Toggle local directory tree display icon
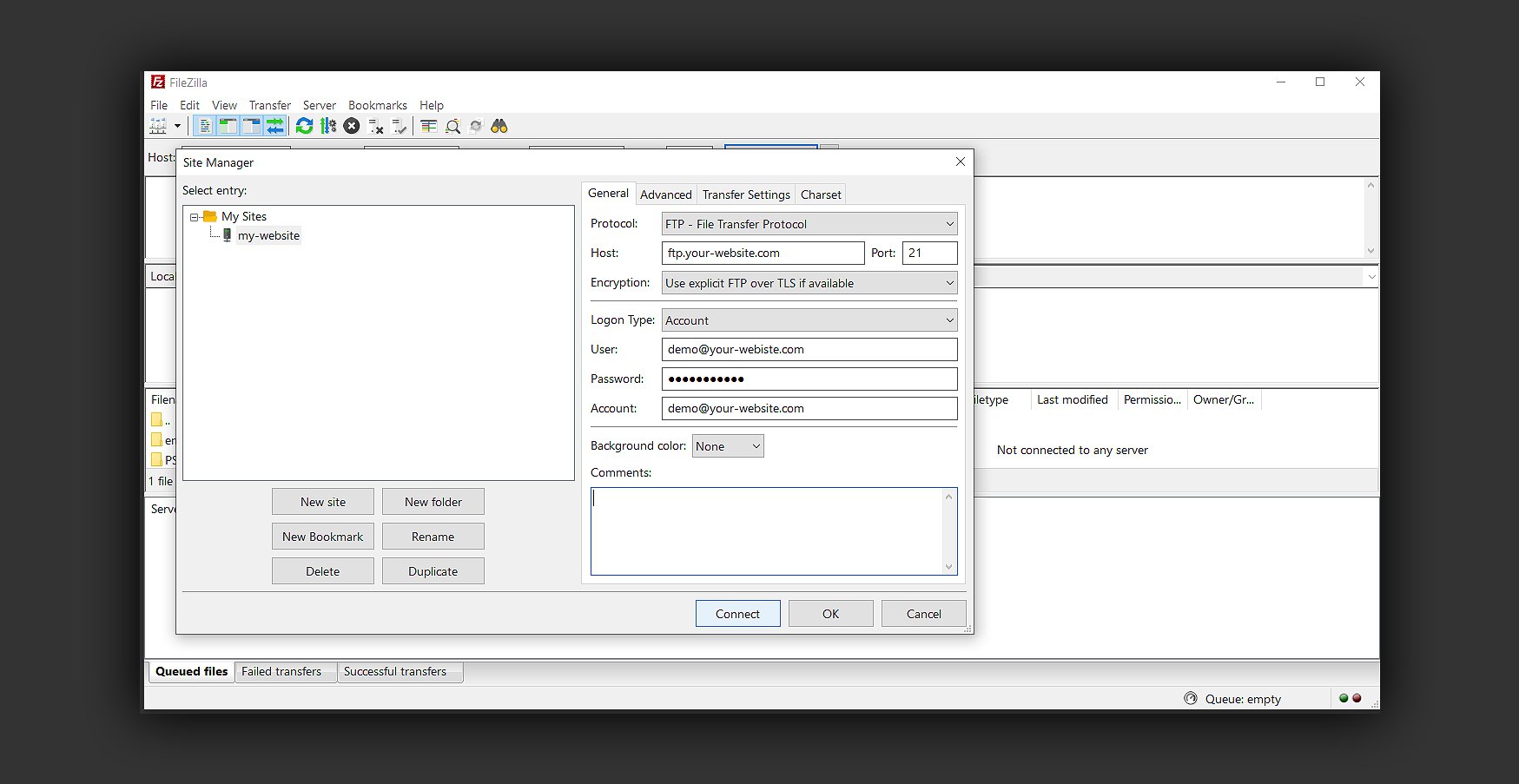The height and width of the screenshot is (784, 1519). [228, 126]
